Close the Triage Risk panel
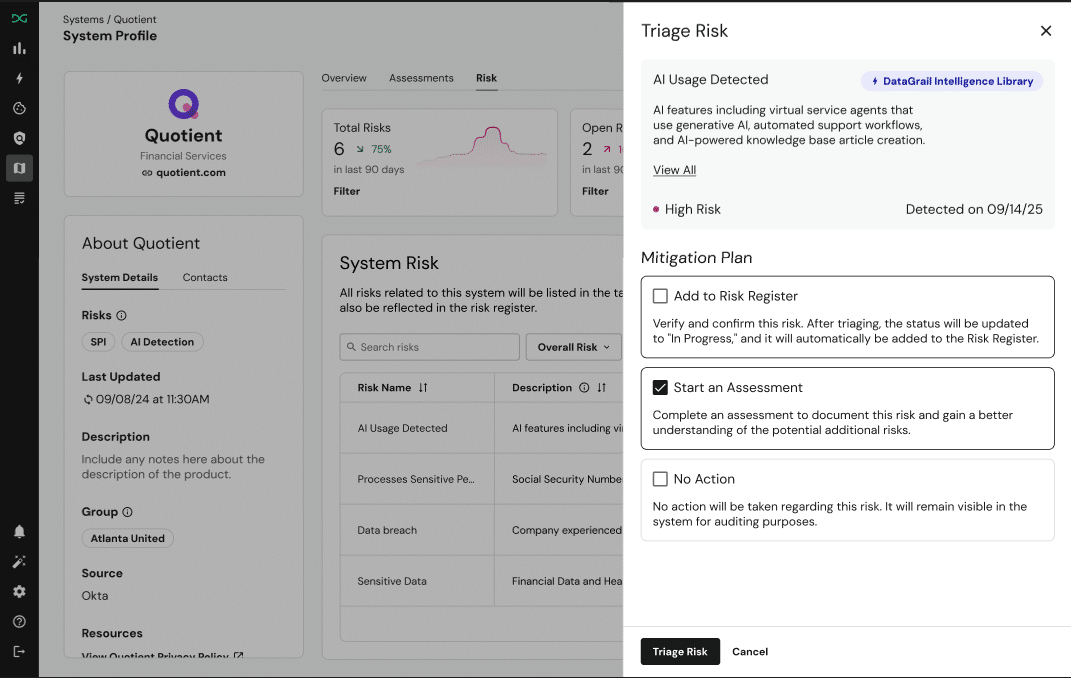Screen dimensions: 1071x678 (1046, 31)
